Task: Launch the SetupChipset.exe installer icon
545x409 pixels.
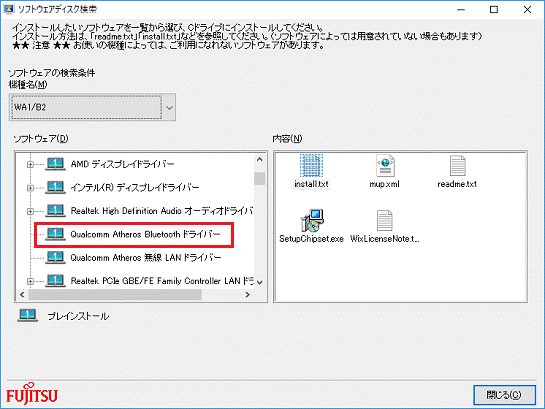Action: 312,220
